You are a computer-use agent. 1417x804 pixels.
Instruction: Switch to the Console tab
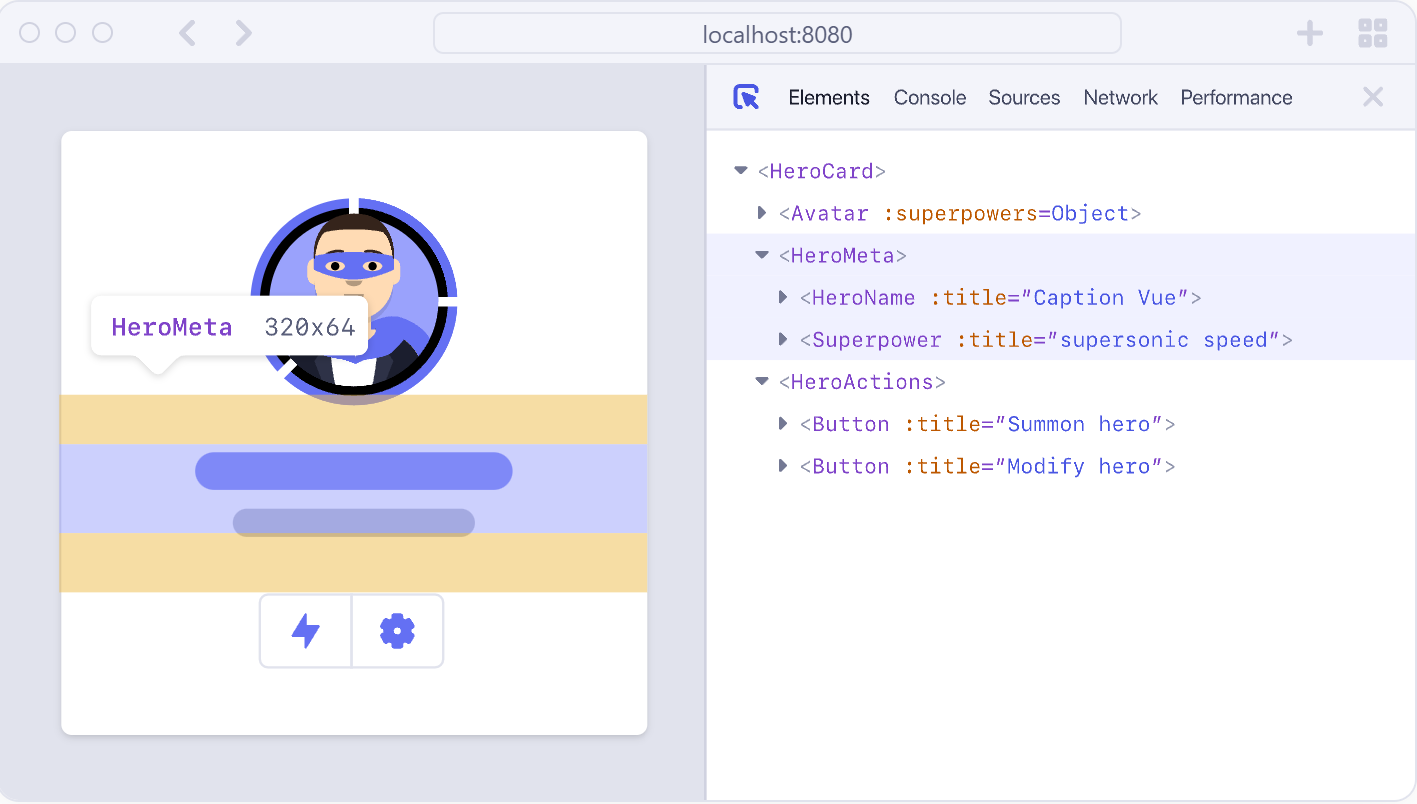[929, 97]
